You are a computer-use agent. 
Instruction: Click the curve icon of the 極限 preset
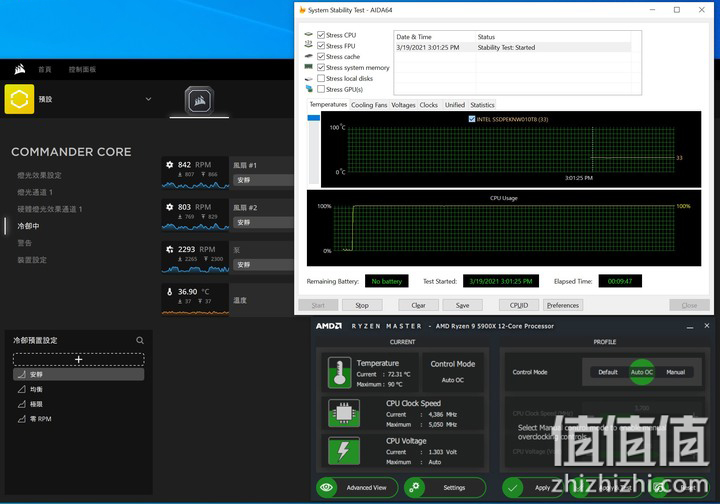(x=22, y=404)
